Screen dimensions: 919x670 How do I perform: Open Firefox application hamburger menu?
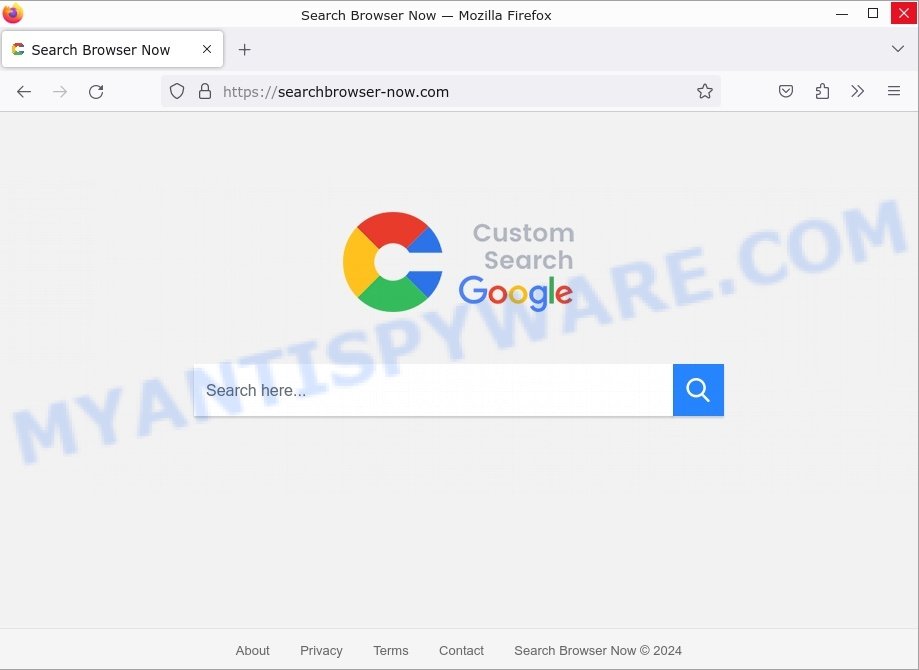pyautogui.click(x=894, y=91)
